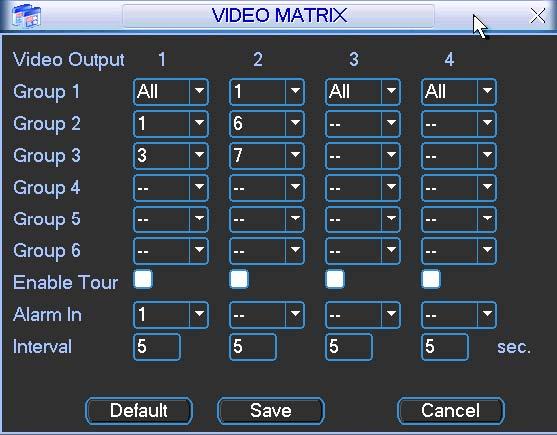The image size is (557, 435).
Task: Click the Group 1 row label
Action: pyautogui.click(x=47, y=92)
